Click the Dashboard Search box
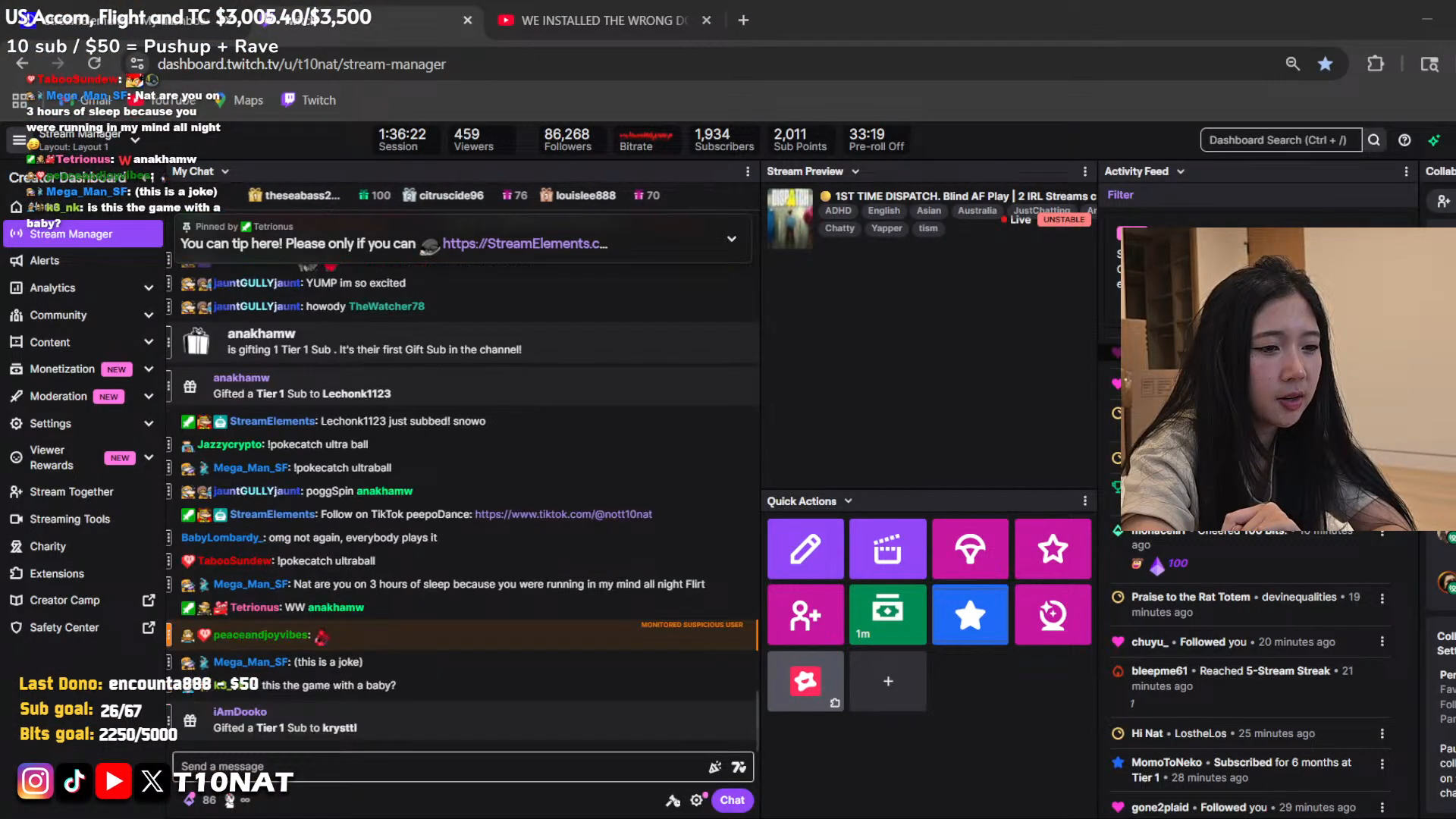The image size is (1456, 819). coord(1280,140)
